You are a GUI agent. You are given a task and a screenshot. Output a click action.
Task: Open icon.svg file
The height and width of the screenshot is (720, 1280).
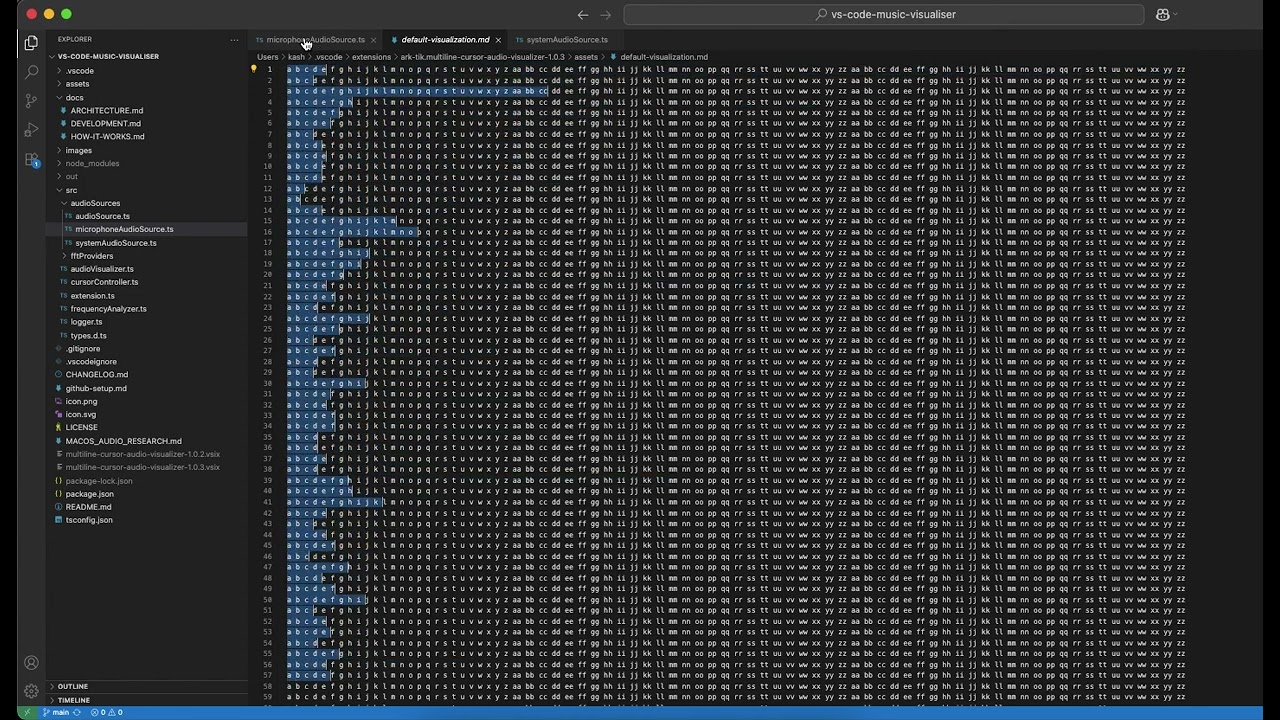click(81, 415)
